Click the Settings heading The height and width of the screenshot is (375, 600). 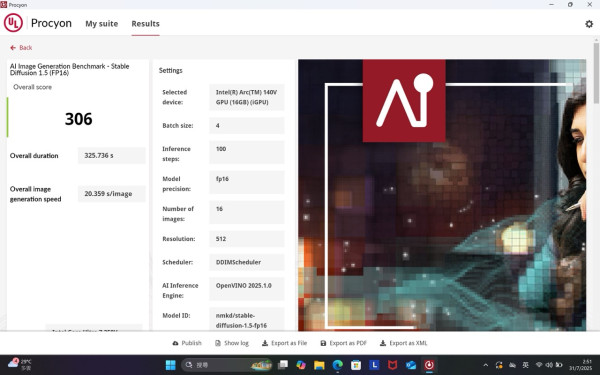(171, 70)
